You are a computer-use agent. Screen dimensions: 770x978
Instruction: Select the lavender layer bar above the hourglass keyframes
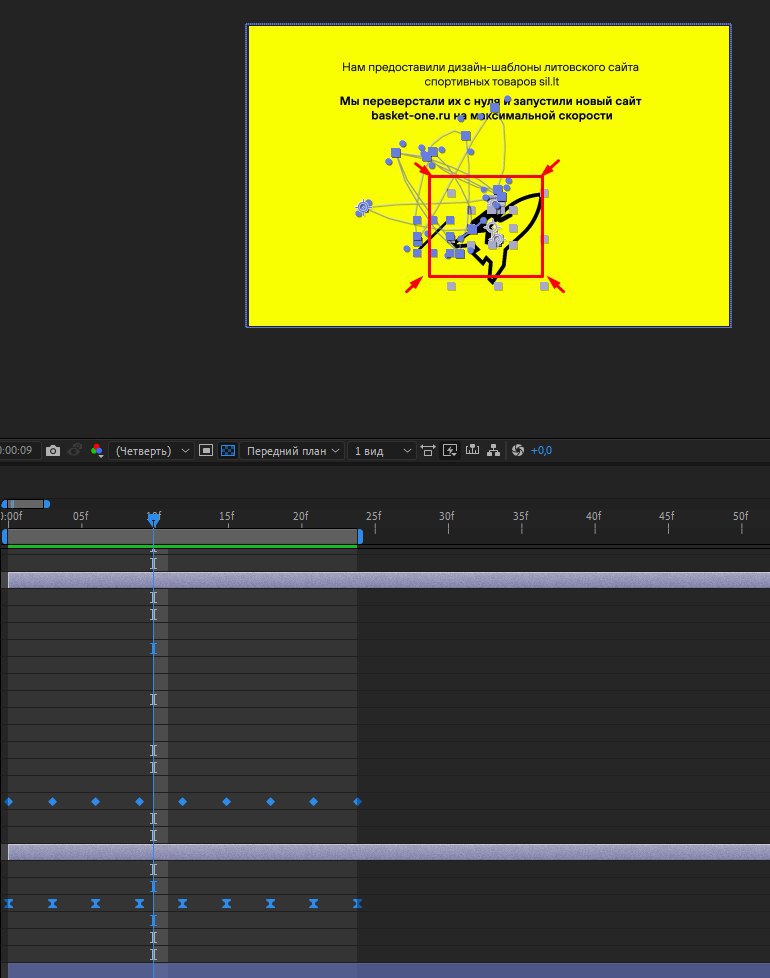point(388,852)
